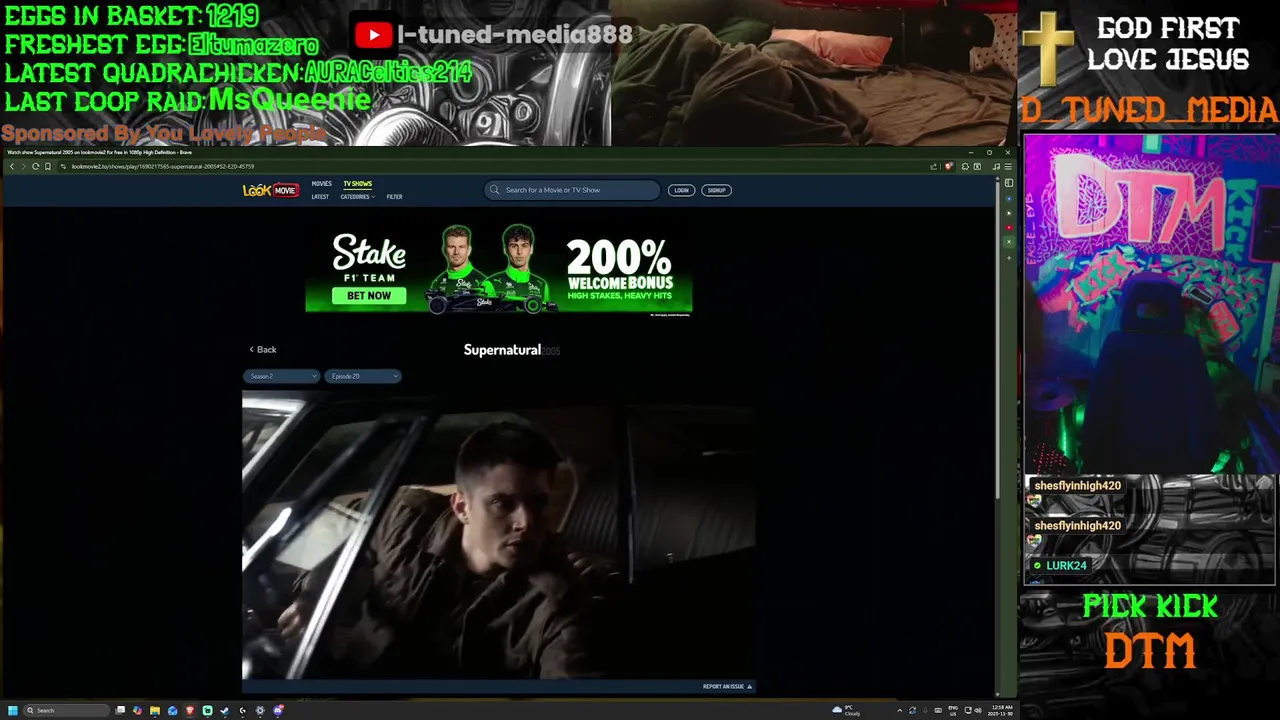Click the Login button

coord(681,190)
